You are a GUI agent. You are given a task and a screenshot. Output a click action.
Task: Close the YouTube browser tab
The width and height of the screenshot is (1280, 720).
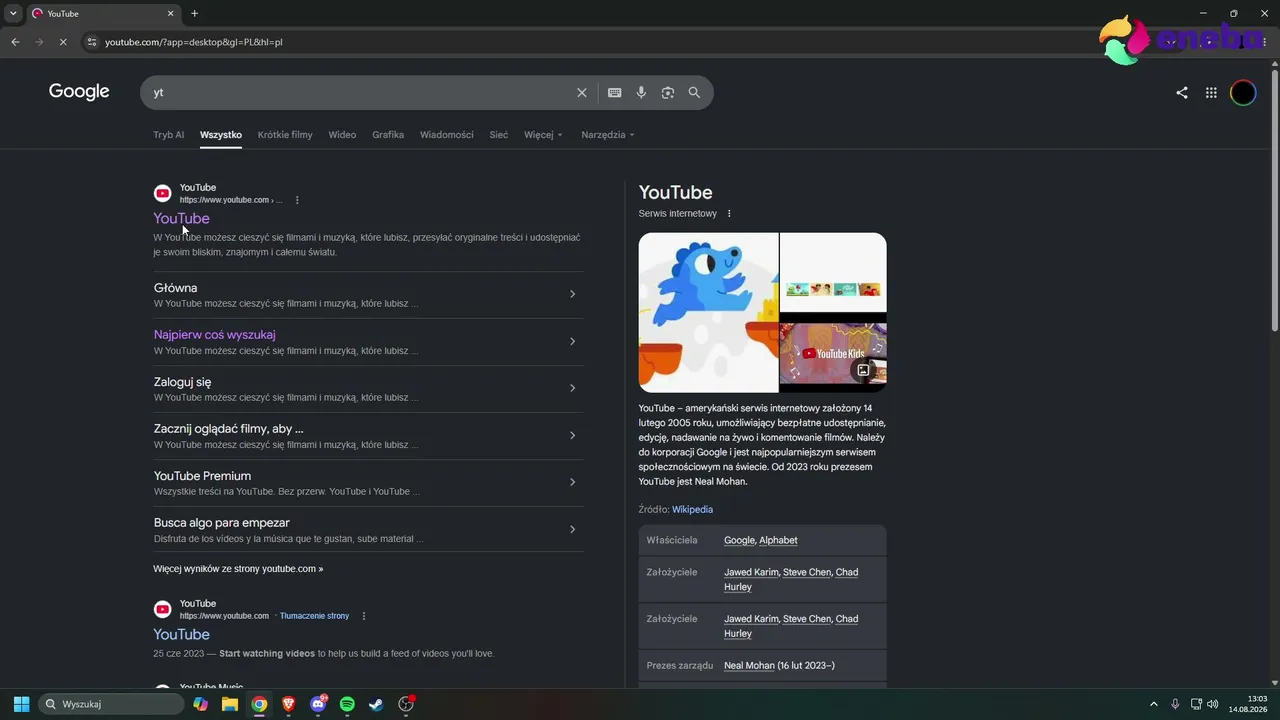[171, 14]
